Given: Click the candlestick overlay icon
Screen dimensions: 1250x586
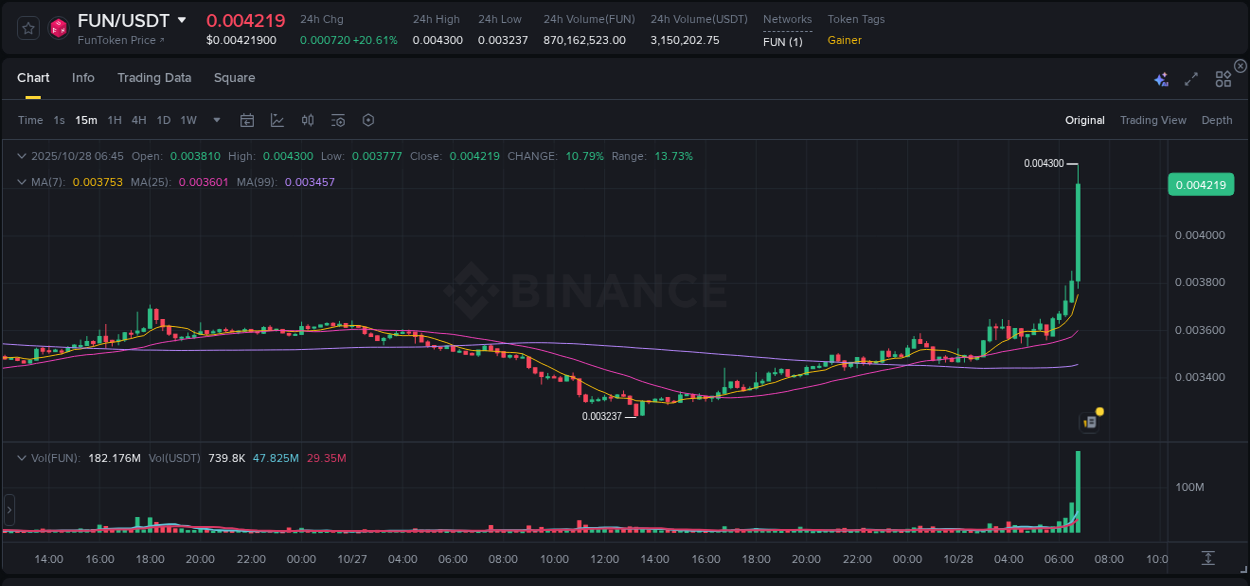Looking at the screenshot, I should coord(307,120).
